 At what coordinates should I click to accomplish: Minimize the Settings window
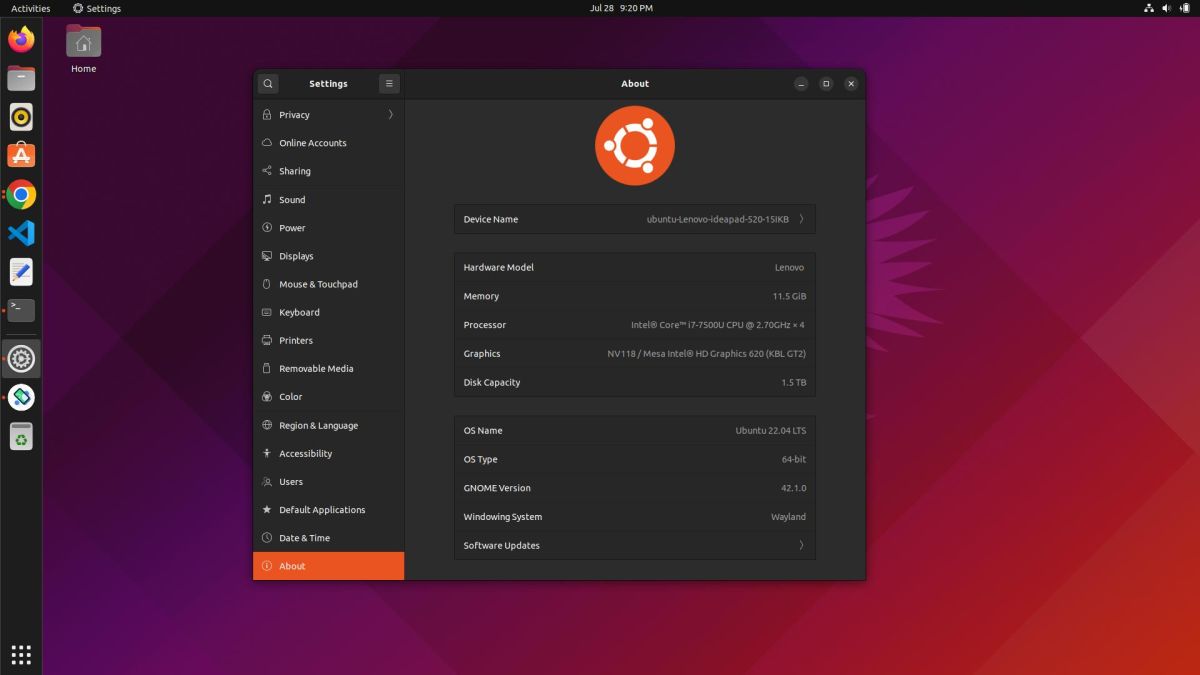tap(801, 84)
